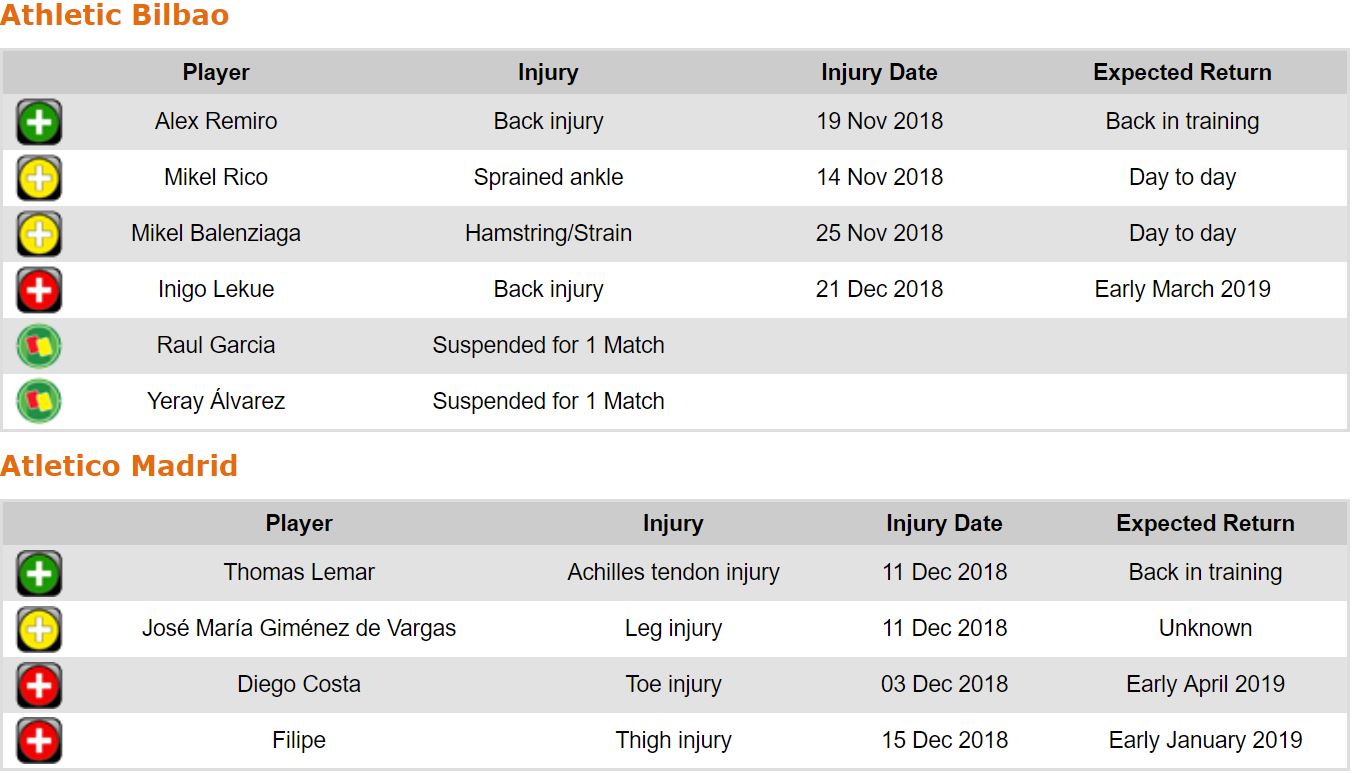Click red status icon beside Inigo Lekue
The image size is (1354, 773).
pyautogui.click(x=39, y=291)
